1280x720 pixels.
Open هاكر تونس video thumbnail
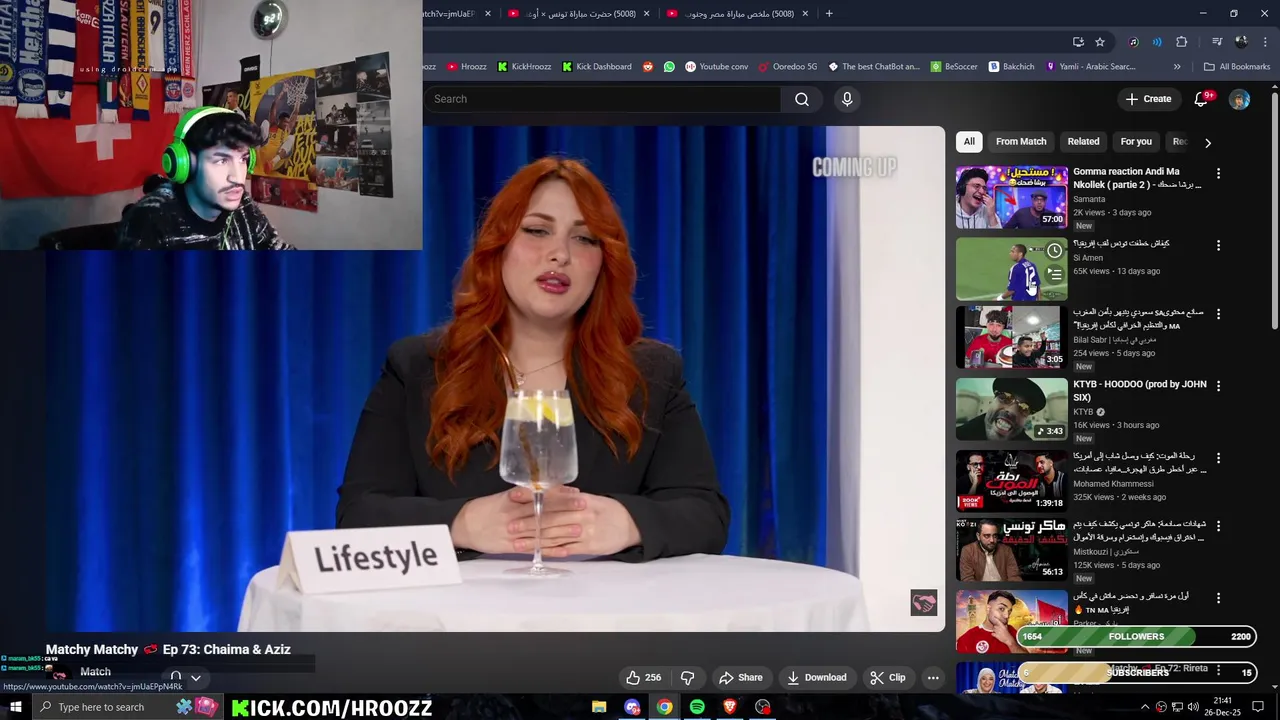(x=1011, y=549)
